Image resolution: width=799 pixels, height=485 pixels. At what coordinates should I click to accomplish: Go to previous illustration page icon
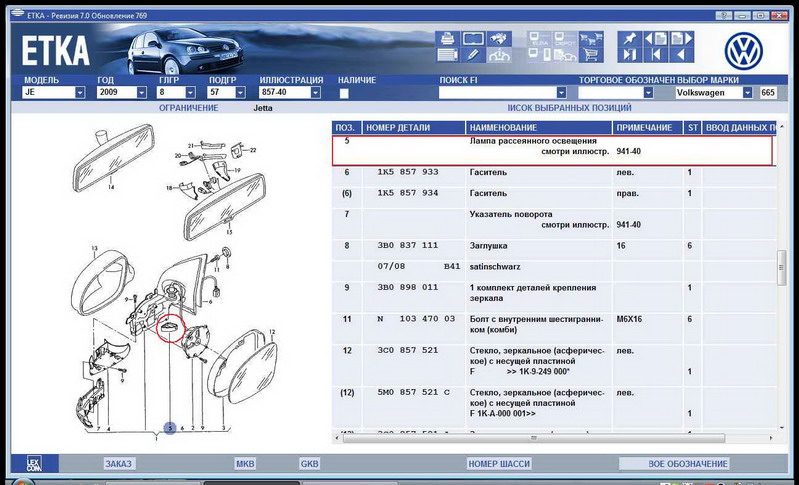tap(656, 39)
